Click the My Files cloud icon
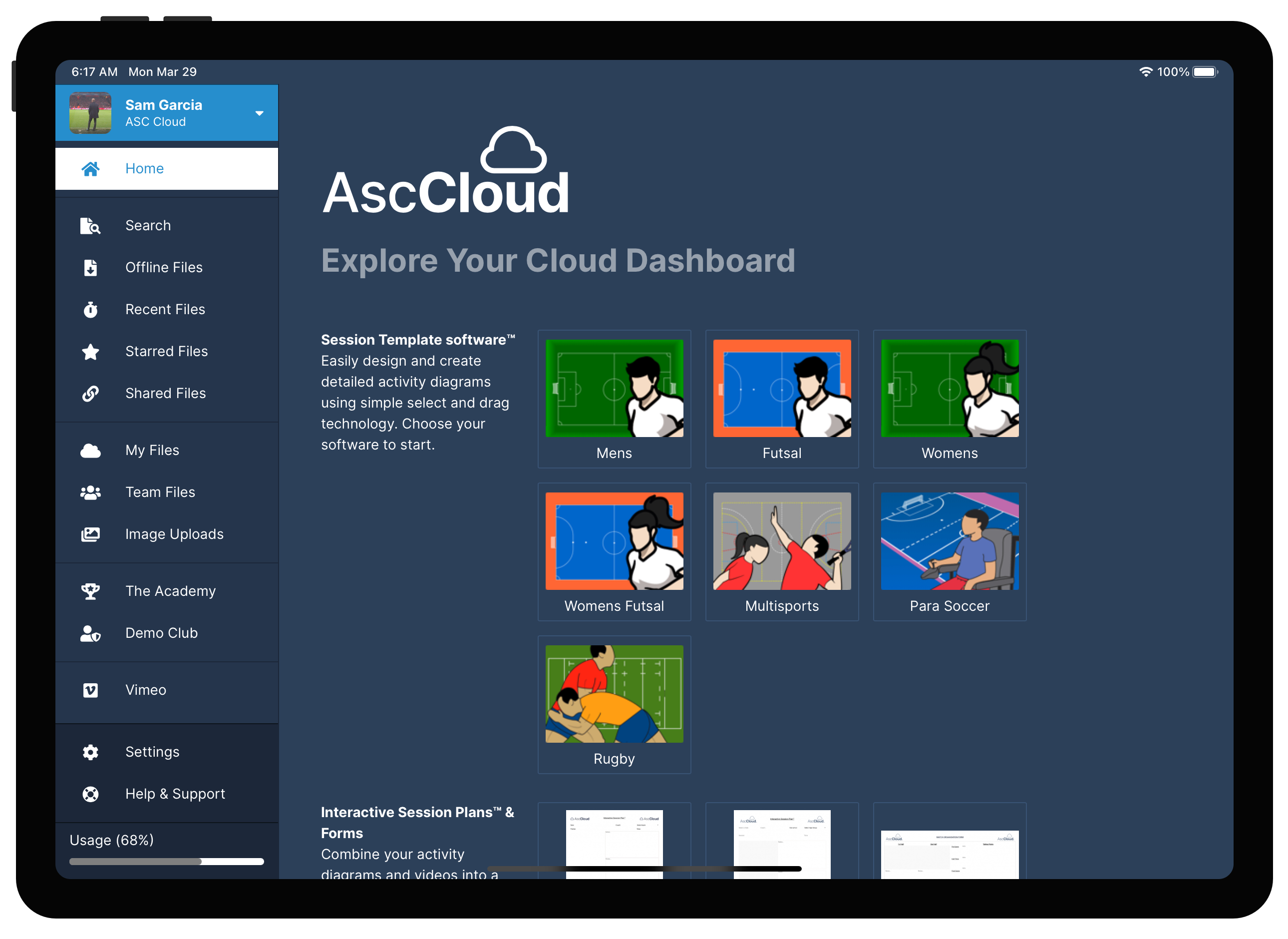Image resolution: width=1288 pixels, height=939 pixels. [90, 451]
